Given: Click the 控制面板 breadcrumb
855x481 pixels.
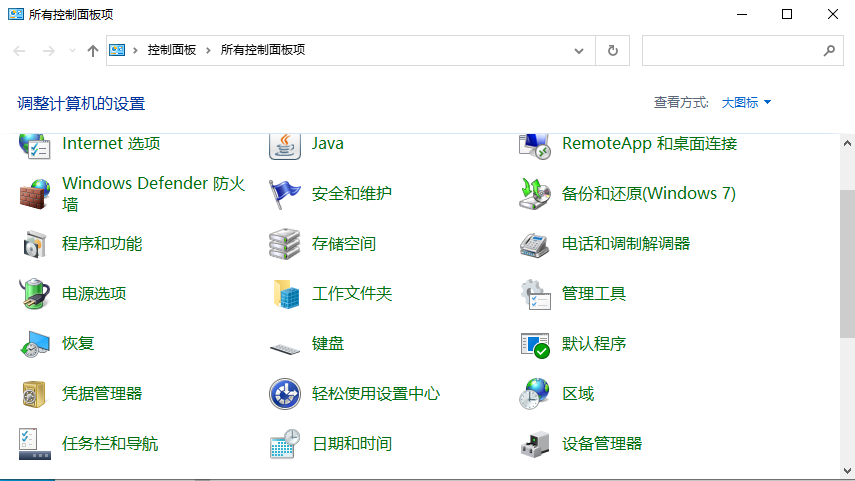Looking at the screenshot, I should click(172, 50).
